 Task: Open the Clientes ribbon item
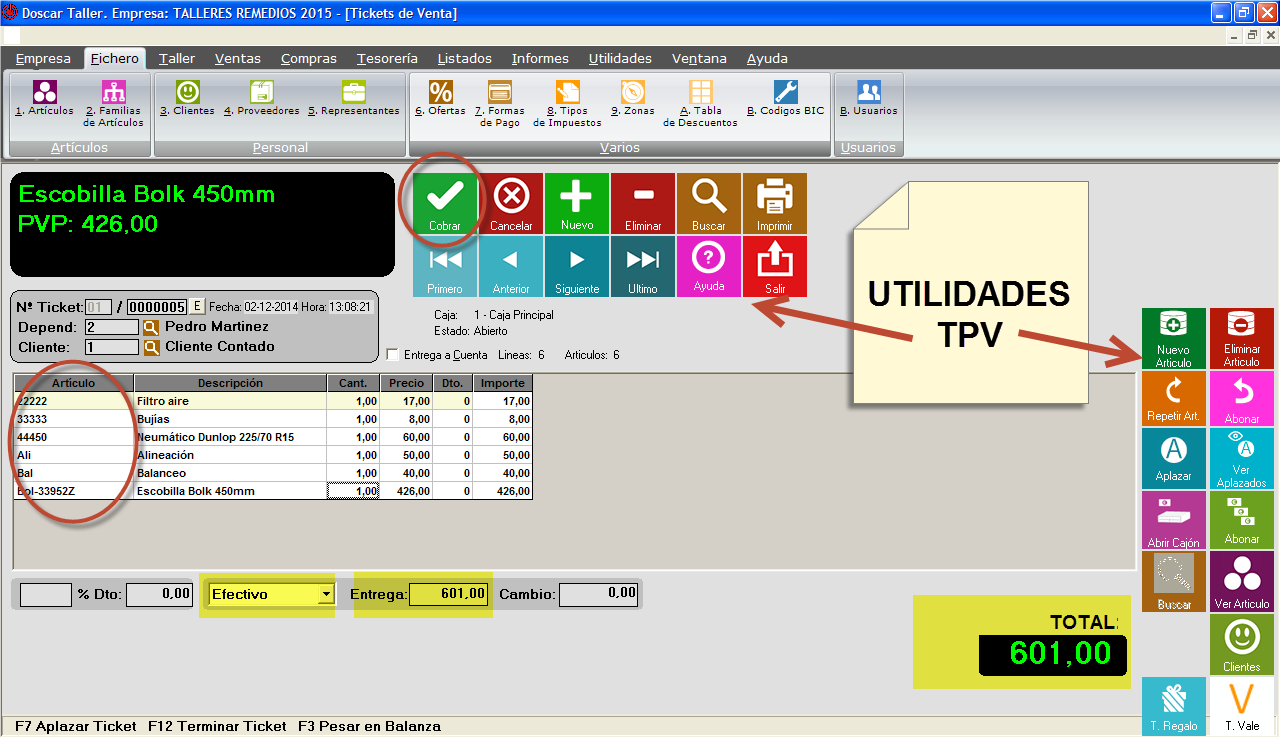187,98
